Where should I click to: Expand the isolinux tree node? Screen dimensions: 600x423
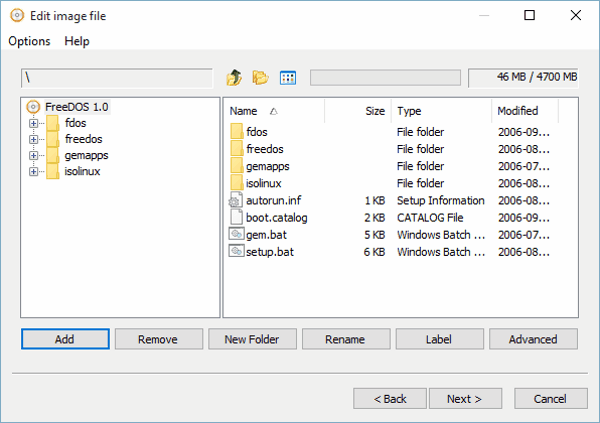click(x=33, y=171)
